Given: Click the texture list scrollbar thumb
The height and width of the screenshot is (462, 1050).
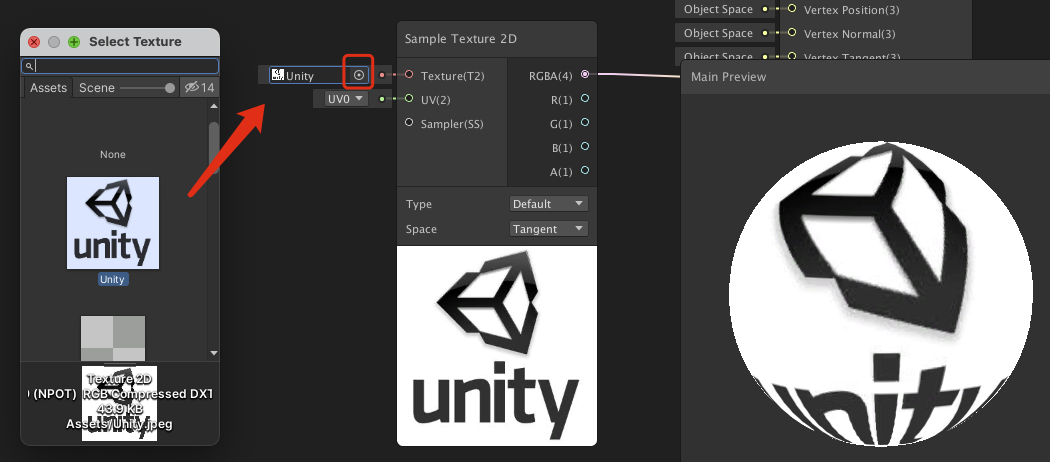Looking at the screenshot, I should click(x=214, y=147).
